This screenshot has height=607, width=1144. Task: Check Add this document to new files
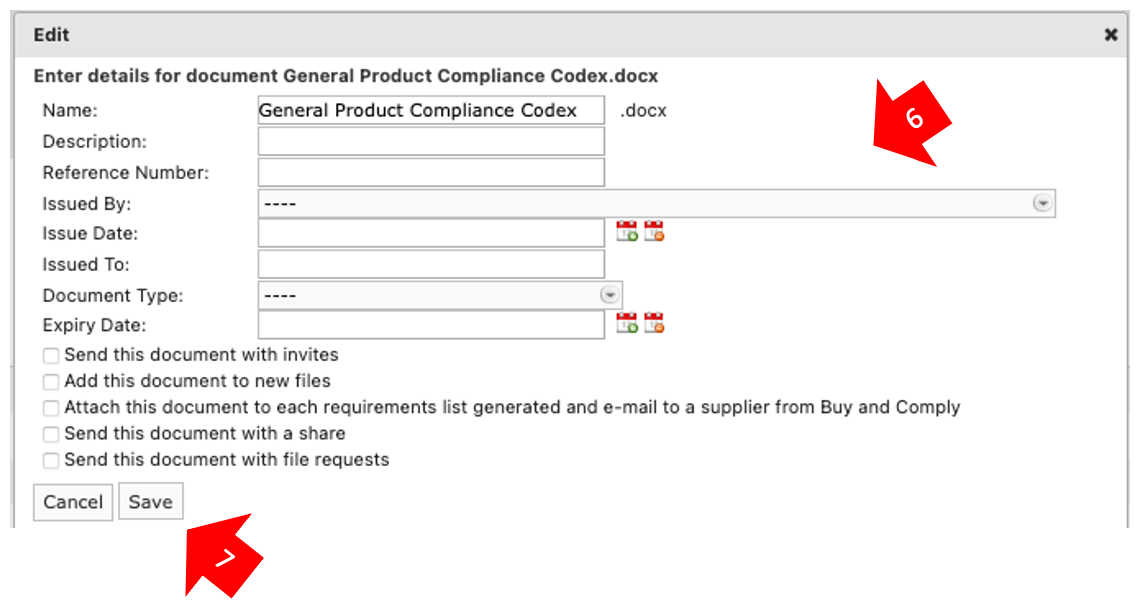(x=50, y=382)
